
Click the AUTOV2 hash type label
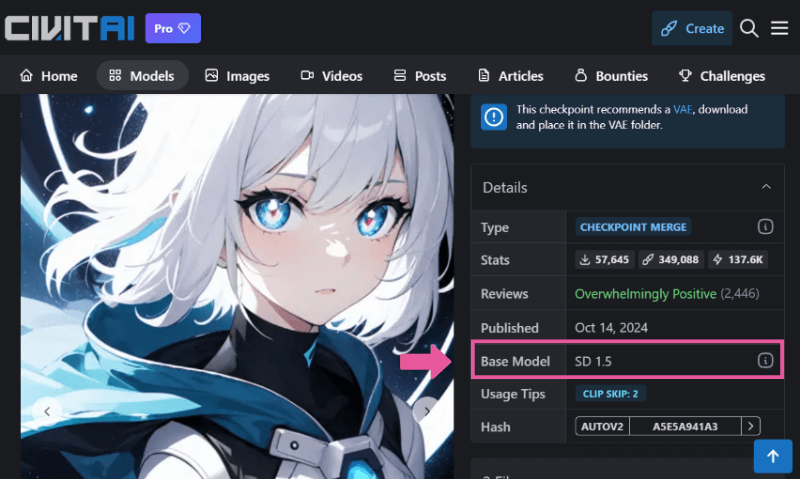click(602, 426)
